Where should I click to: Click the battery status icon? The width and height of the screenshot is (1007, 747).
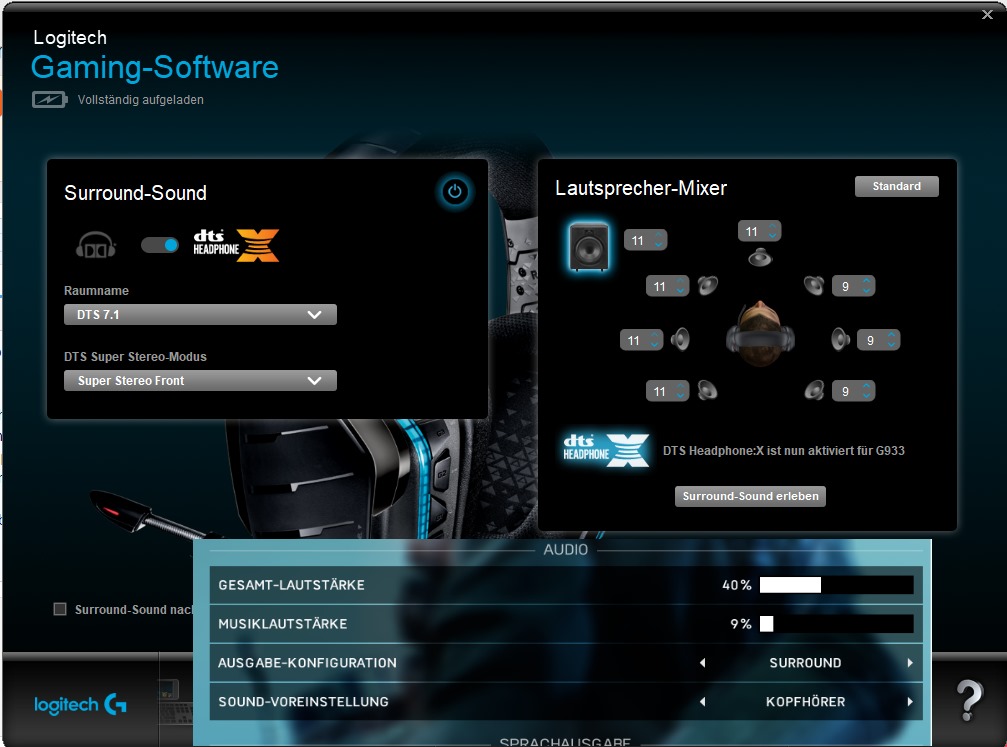49,100
